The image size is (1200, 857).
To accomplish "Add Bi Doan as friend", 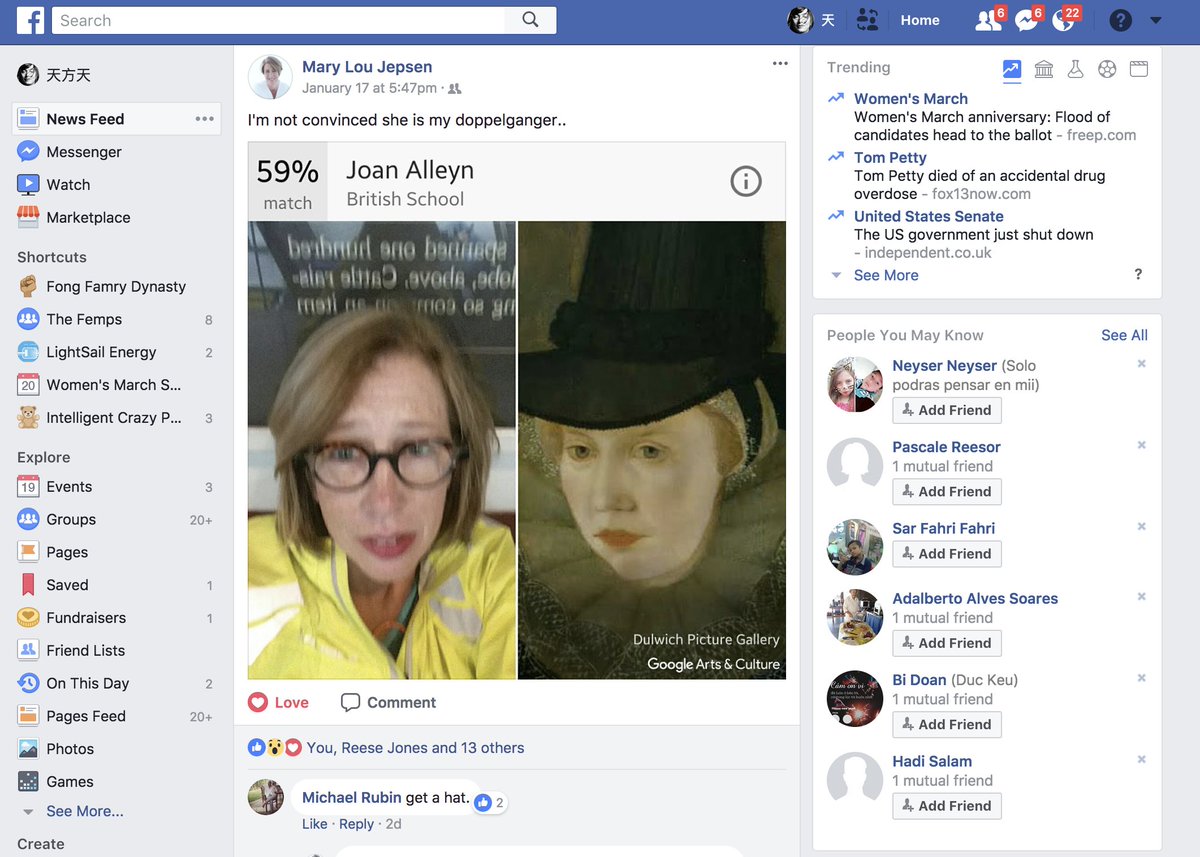I will pyautogui.click(x=947, y=724).
